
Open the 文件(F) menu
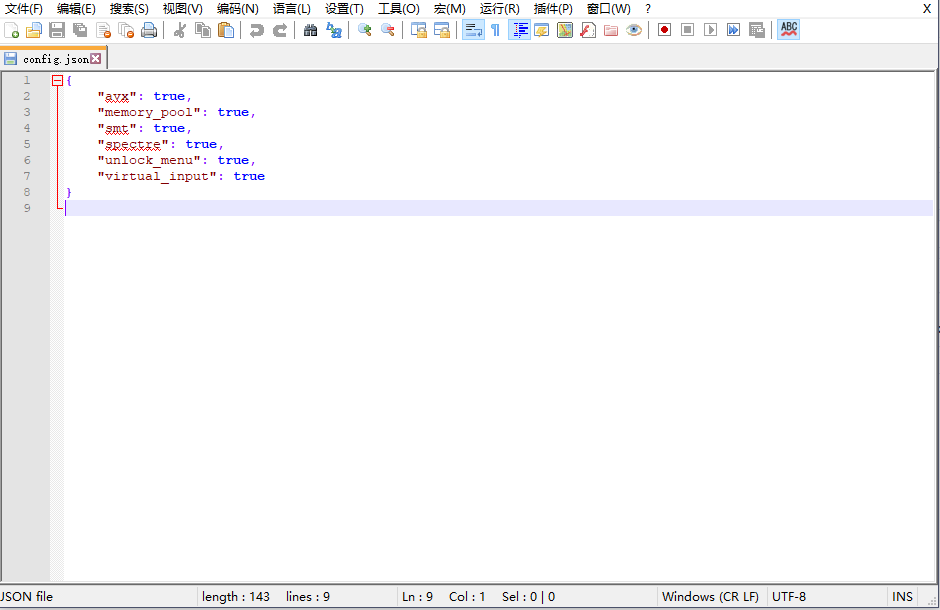coord(24,9)
